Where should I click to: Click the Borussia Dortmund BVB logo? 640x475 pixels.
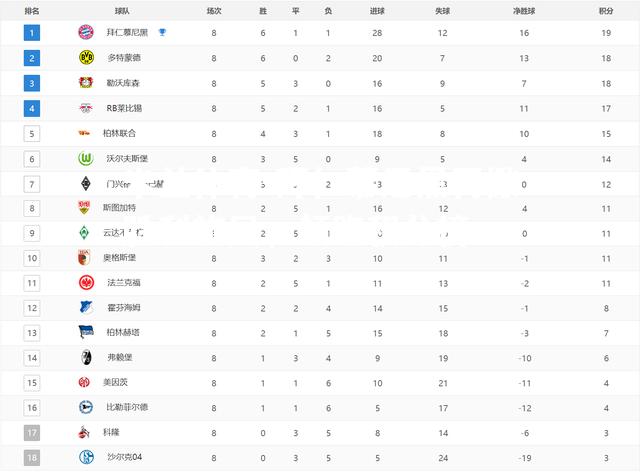[x=86, y=58]
